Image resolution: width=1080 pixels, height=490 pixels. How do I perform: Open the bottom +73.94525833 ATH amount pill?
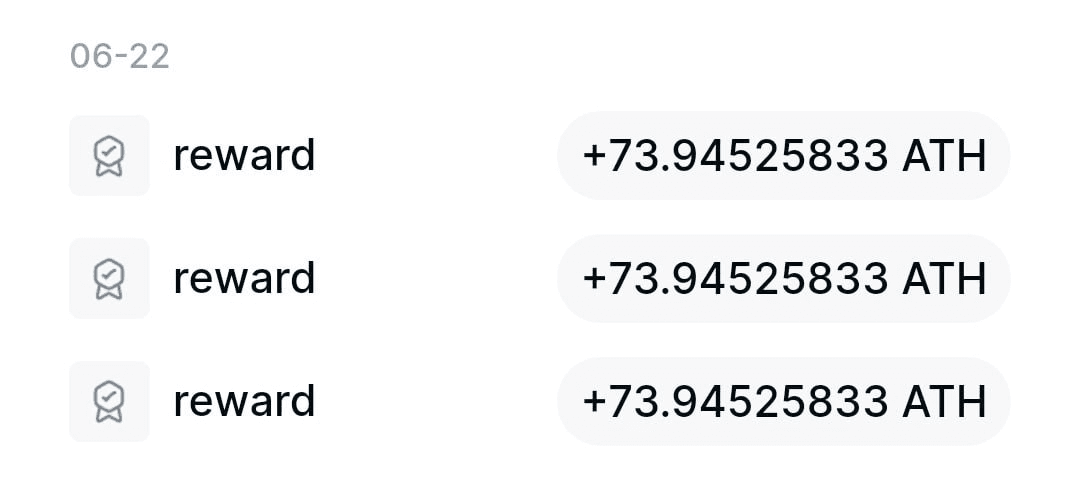(x=783, y=401)
